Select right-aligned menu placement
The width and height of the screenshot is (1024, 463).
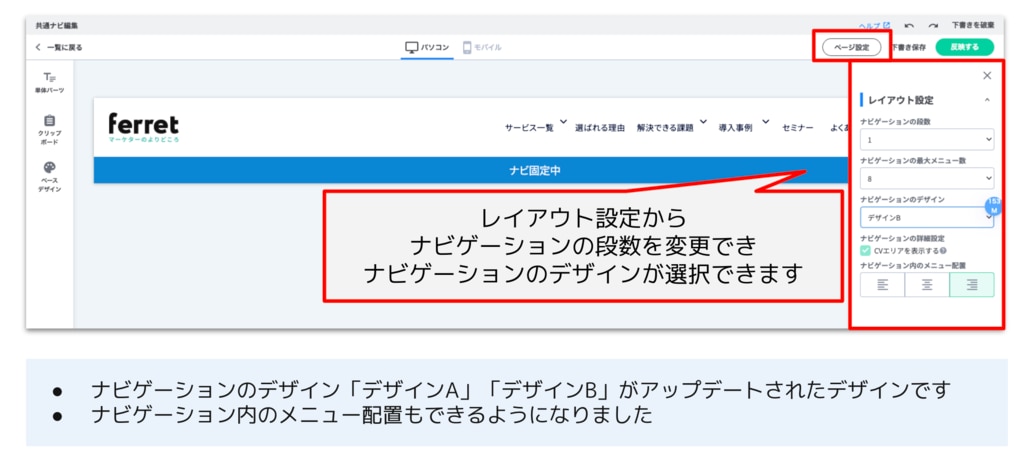971,285
